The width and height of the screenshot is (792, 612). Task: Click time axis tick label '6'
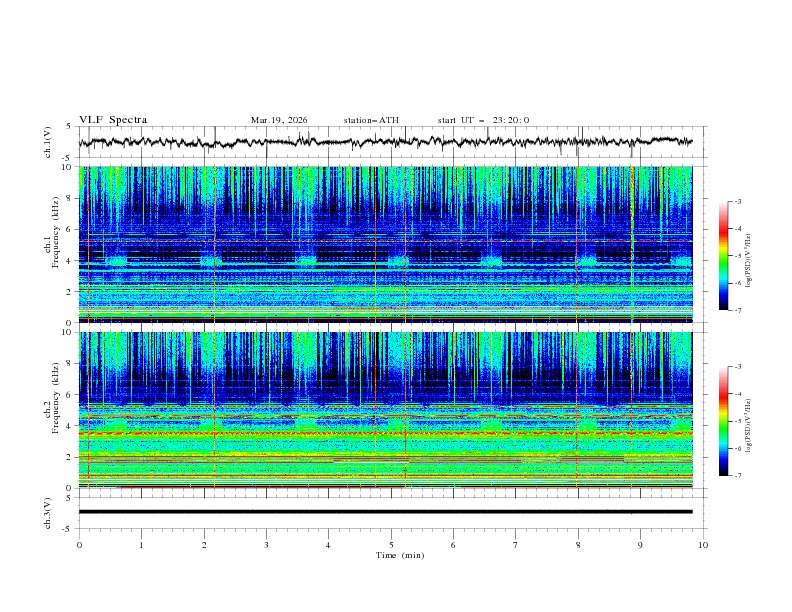tap(453, 545)
